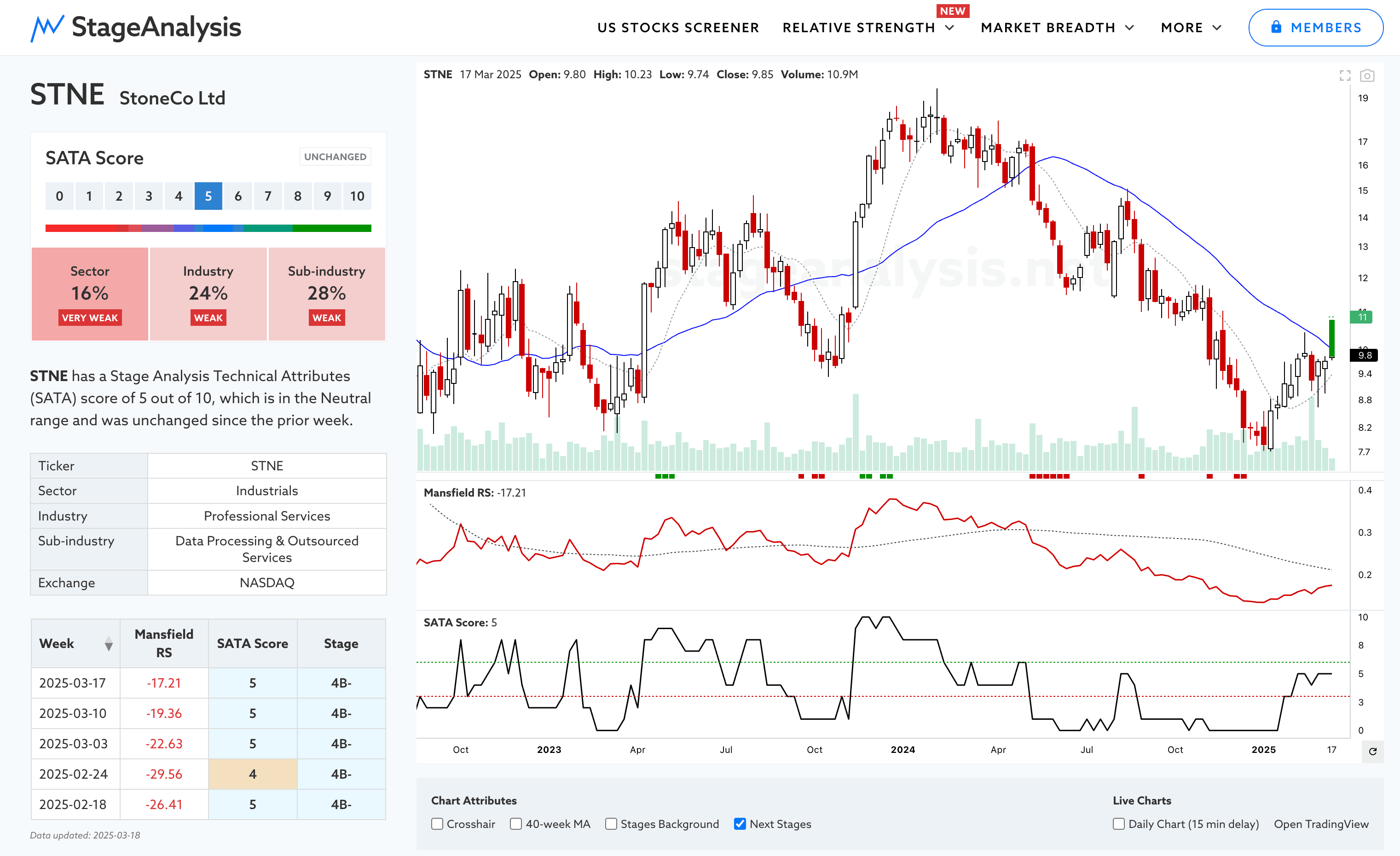The width and height of the screenshot is (1400, 856).
Task: Expand Relative Strength dropdown arrow
Action: (949, 28)
